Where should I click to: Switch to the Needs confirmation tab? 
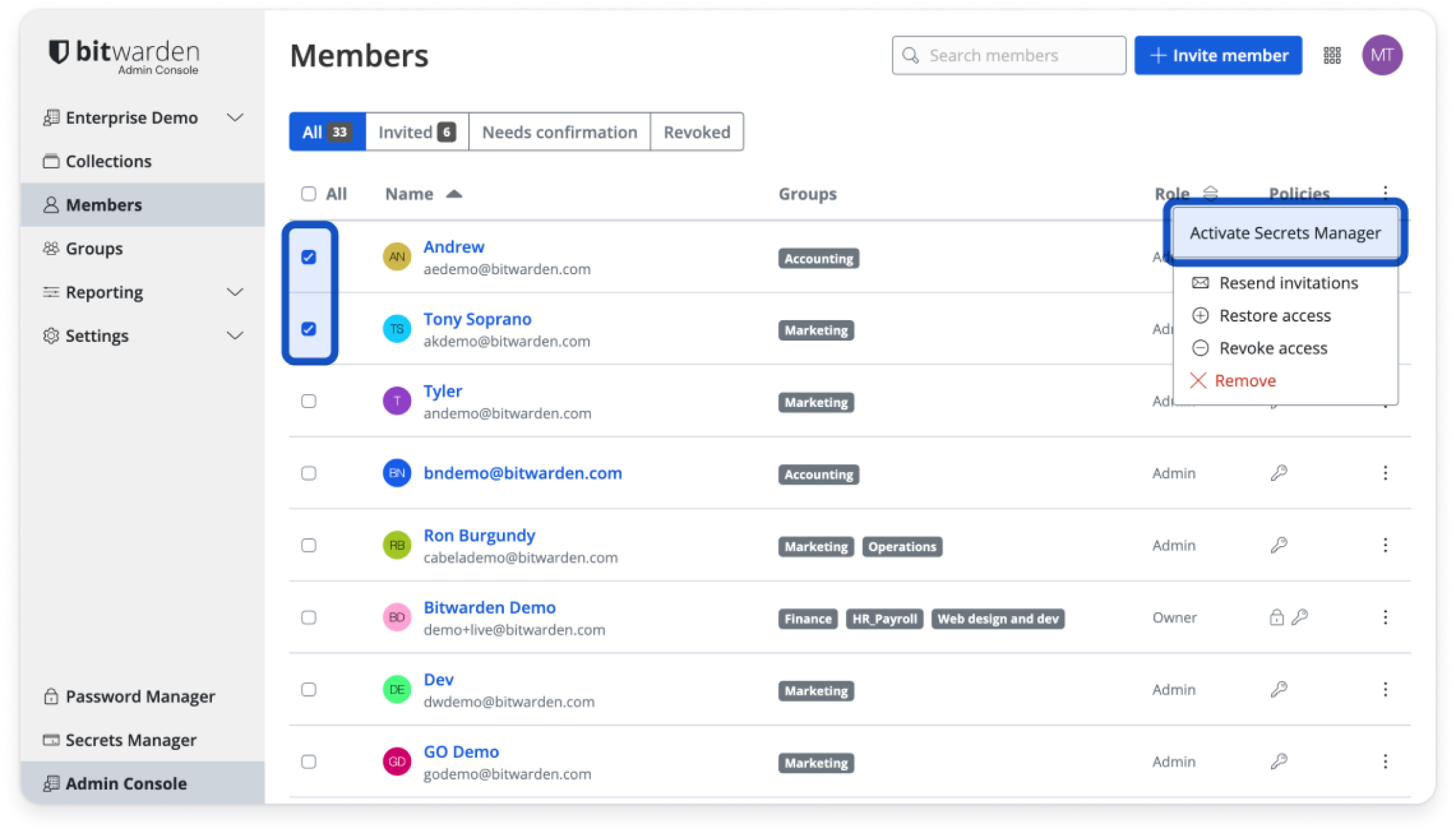coord(559,132)
